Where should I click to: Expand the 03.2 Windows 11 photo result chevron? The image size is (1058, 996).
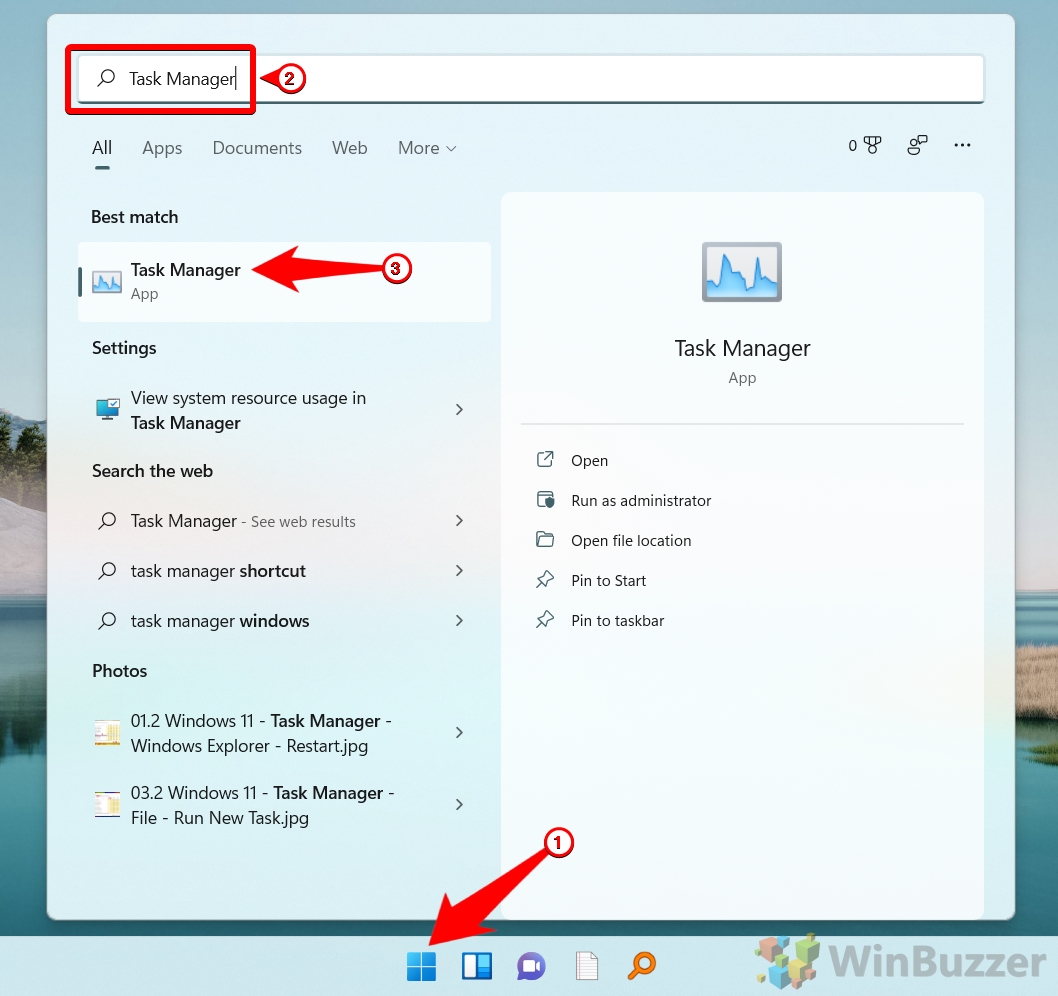click(460, 804)
